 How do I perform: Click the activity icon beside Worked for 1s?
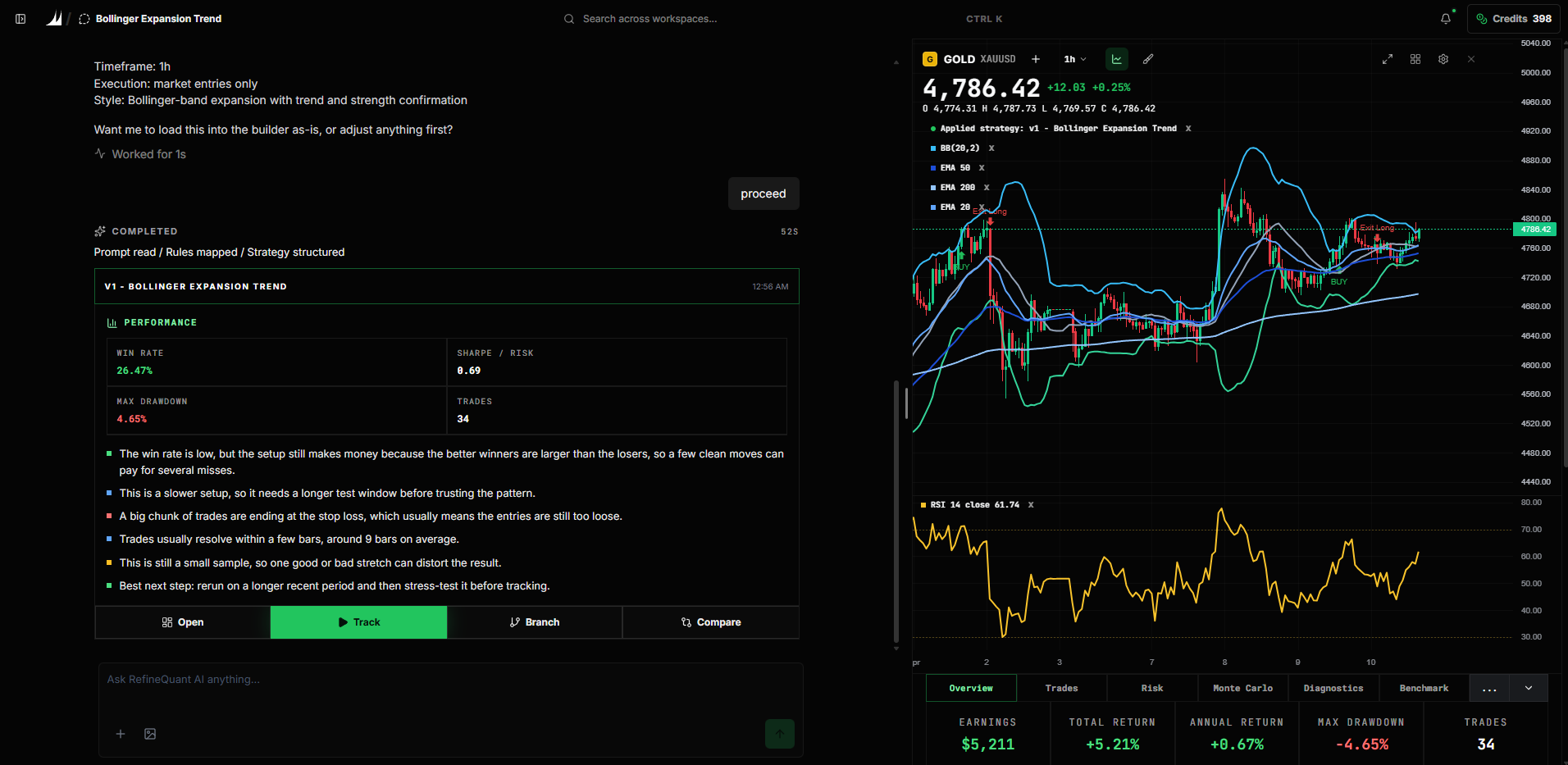point(100,154)
